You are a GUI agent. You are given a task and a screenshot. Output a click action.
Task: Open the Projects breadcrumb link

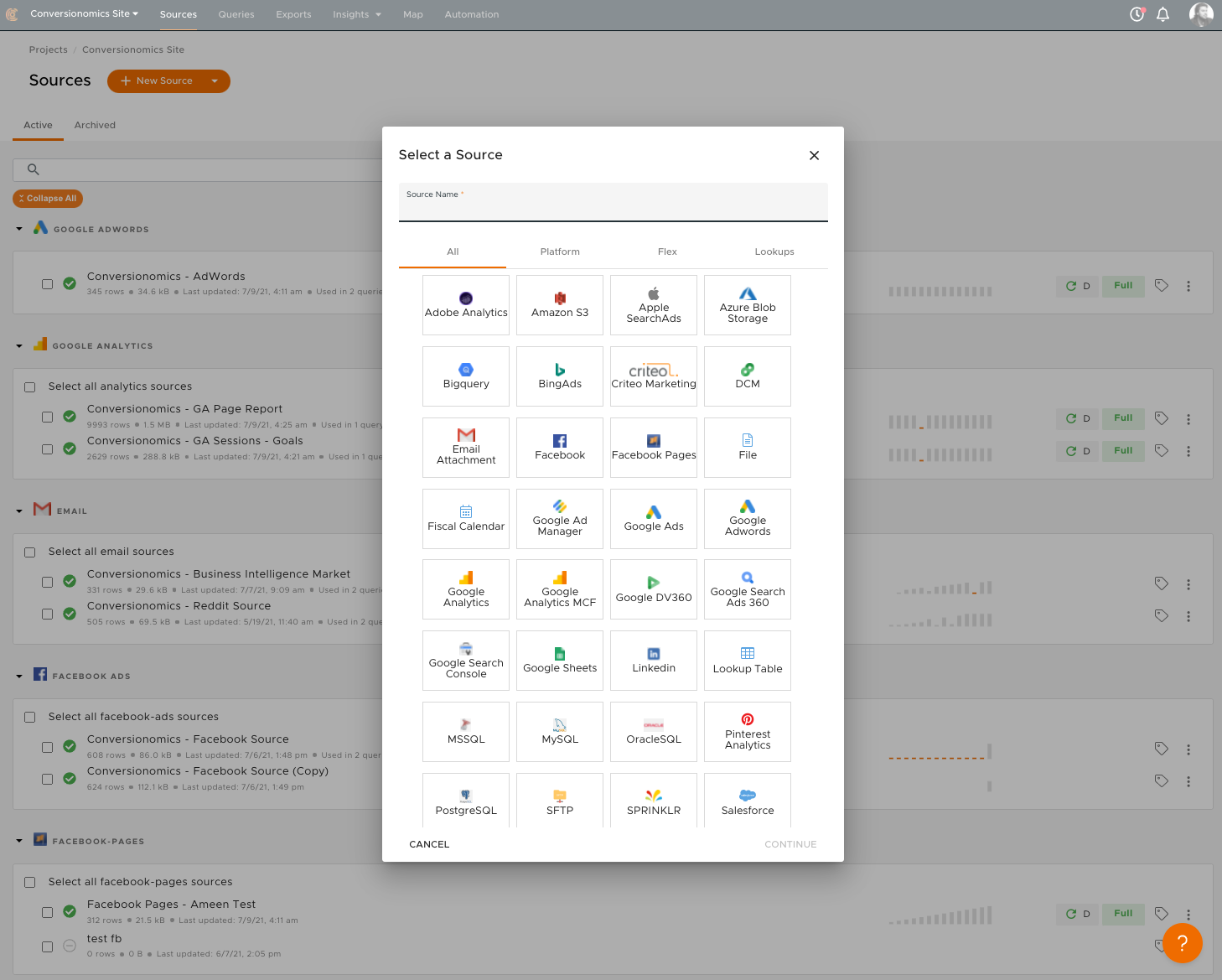48,49
